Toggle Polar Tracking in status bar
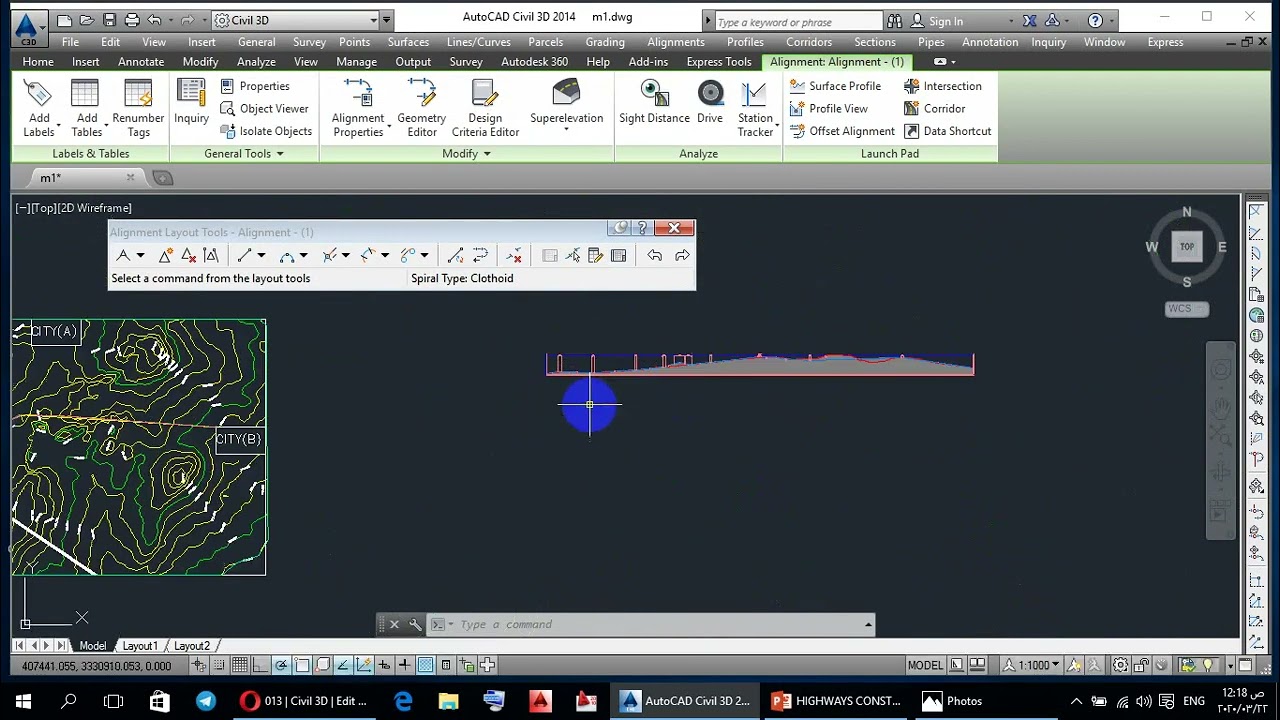 tap(281, 665)
